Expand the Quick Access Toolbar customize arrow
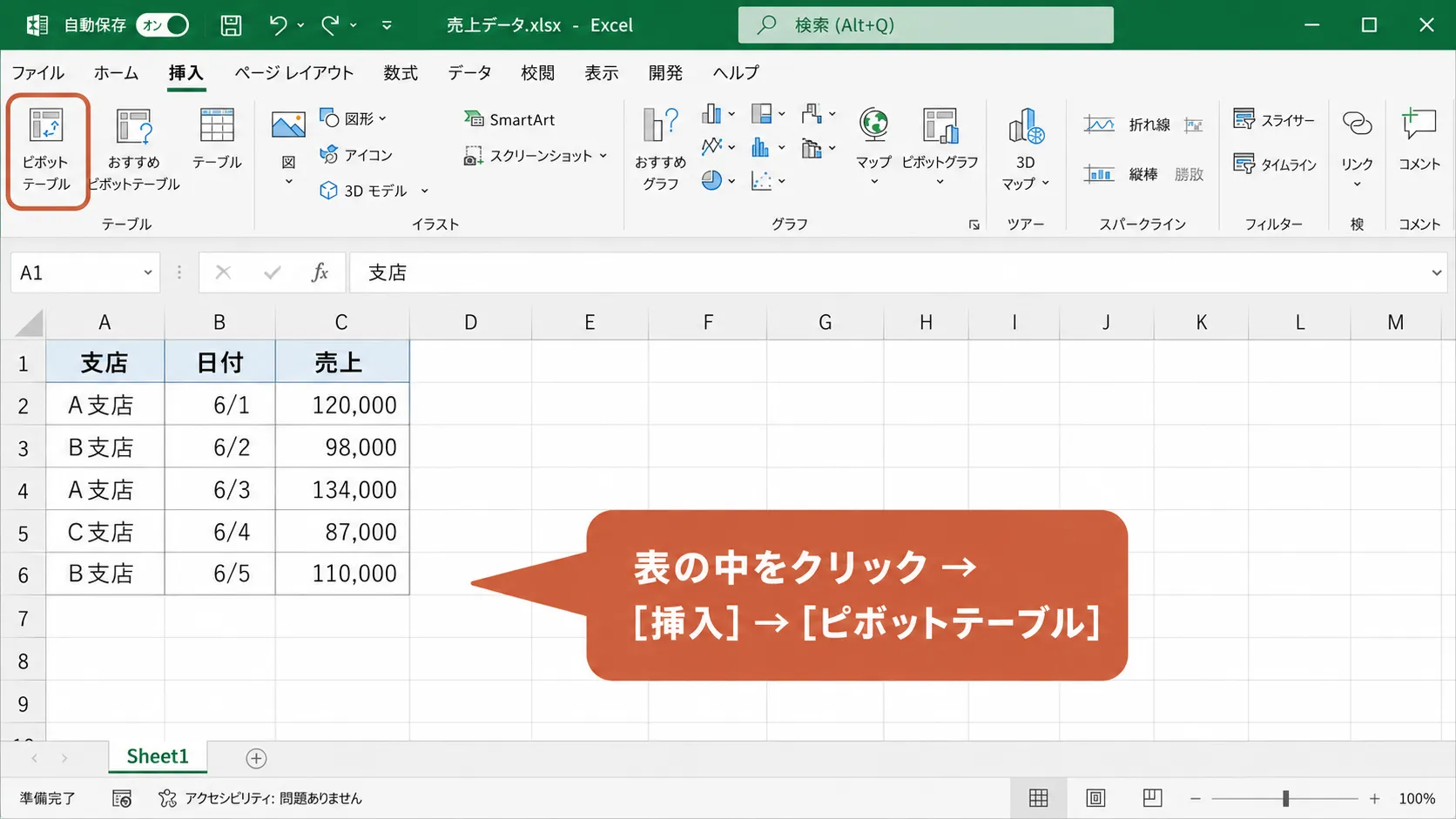The image size is (1456, 819). 387,25
